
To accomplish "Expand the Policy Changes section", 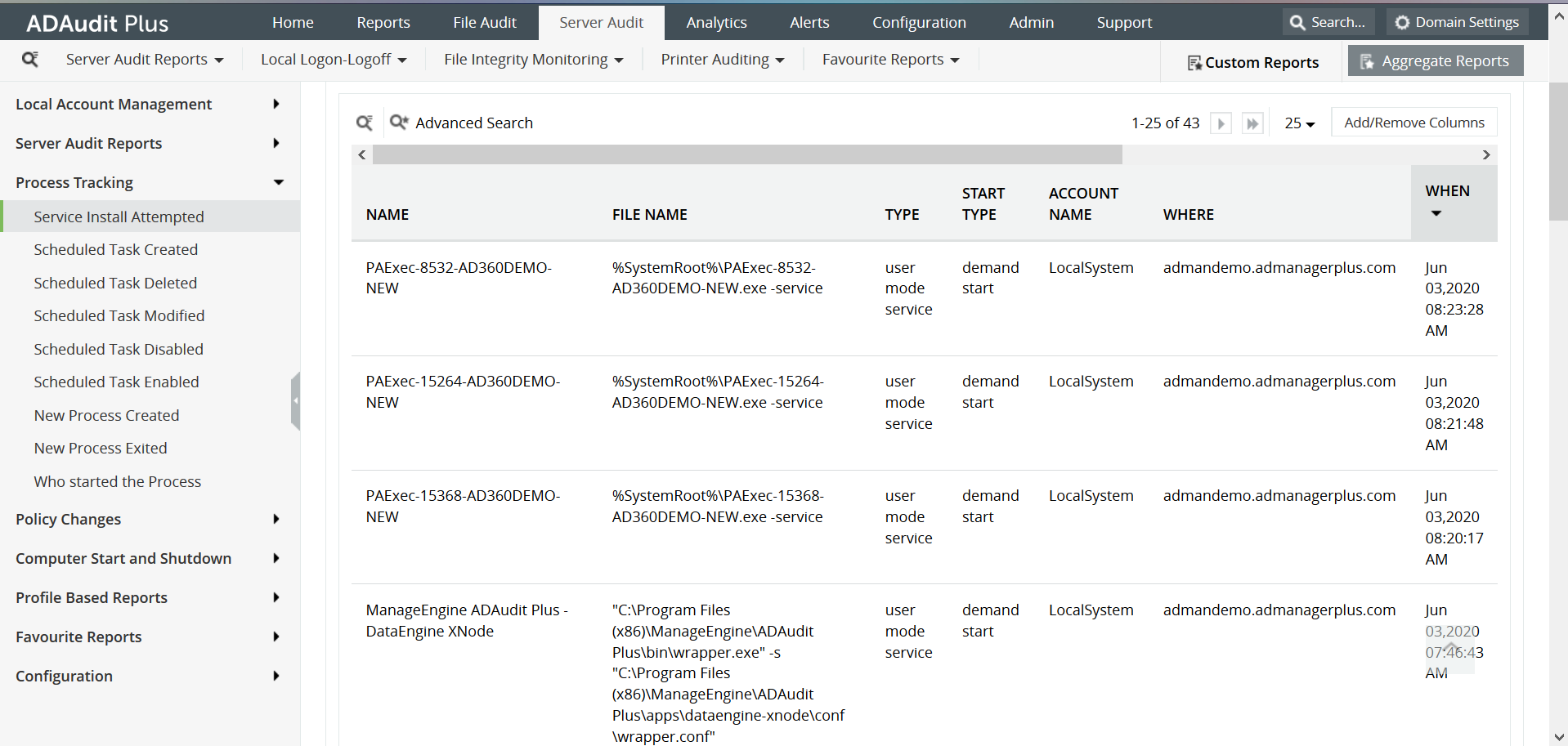I will click(276, 519).
